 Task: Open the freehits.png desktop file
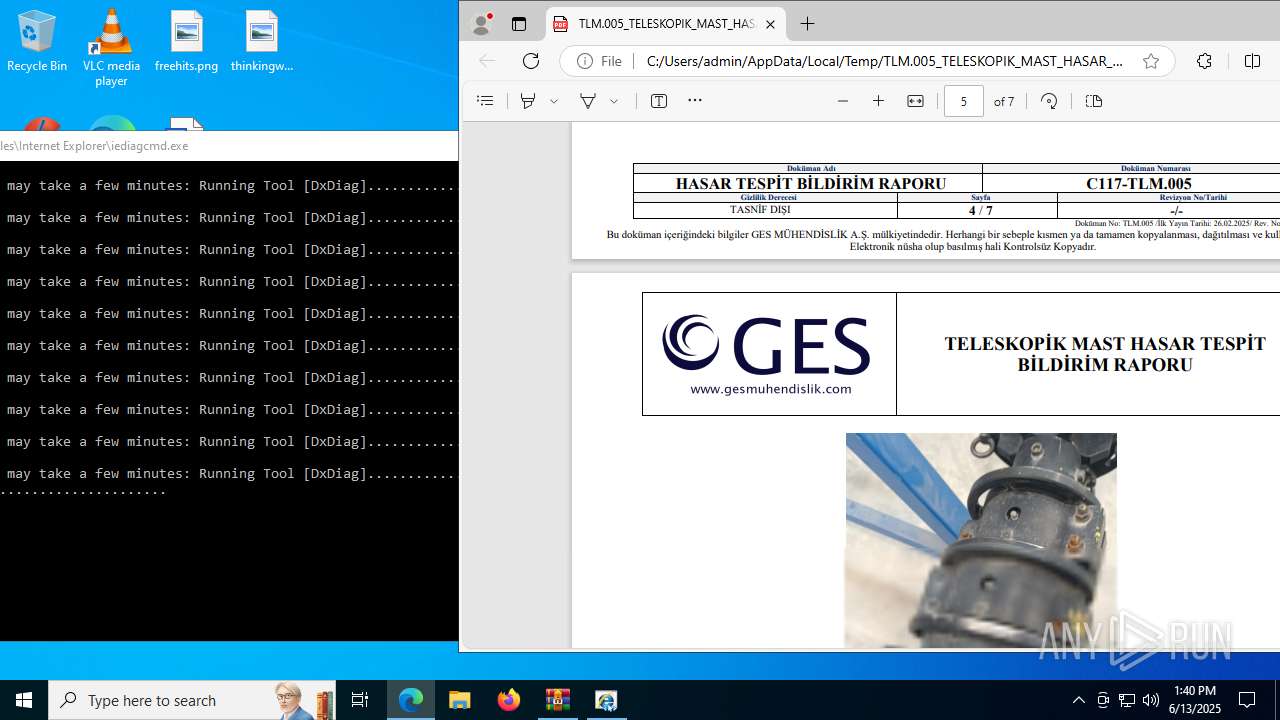[186, 42]
